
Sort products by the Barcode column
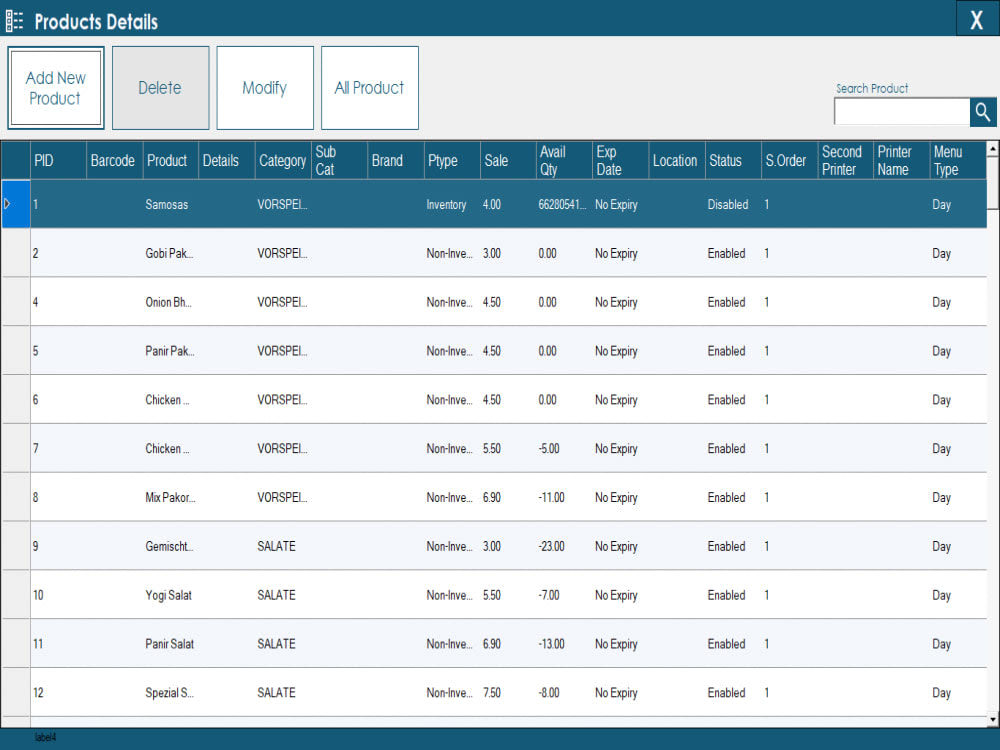(x=113, y=160)
